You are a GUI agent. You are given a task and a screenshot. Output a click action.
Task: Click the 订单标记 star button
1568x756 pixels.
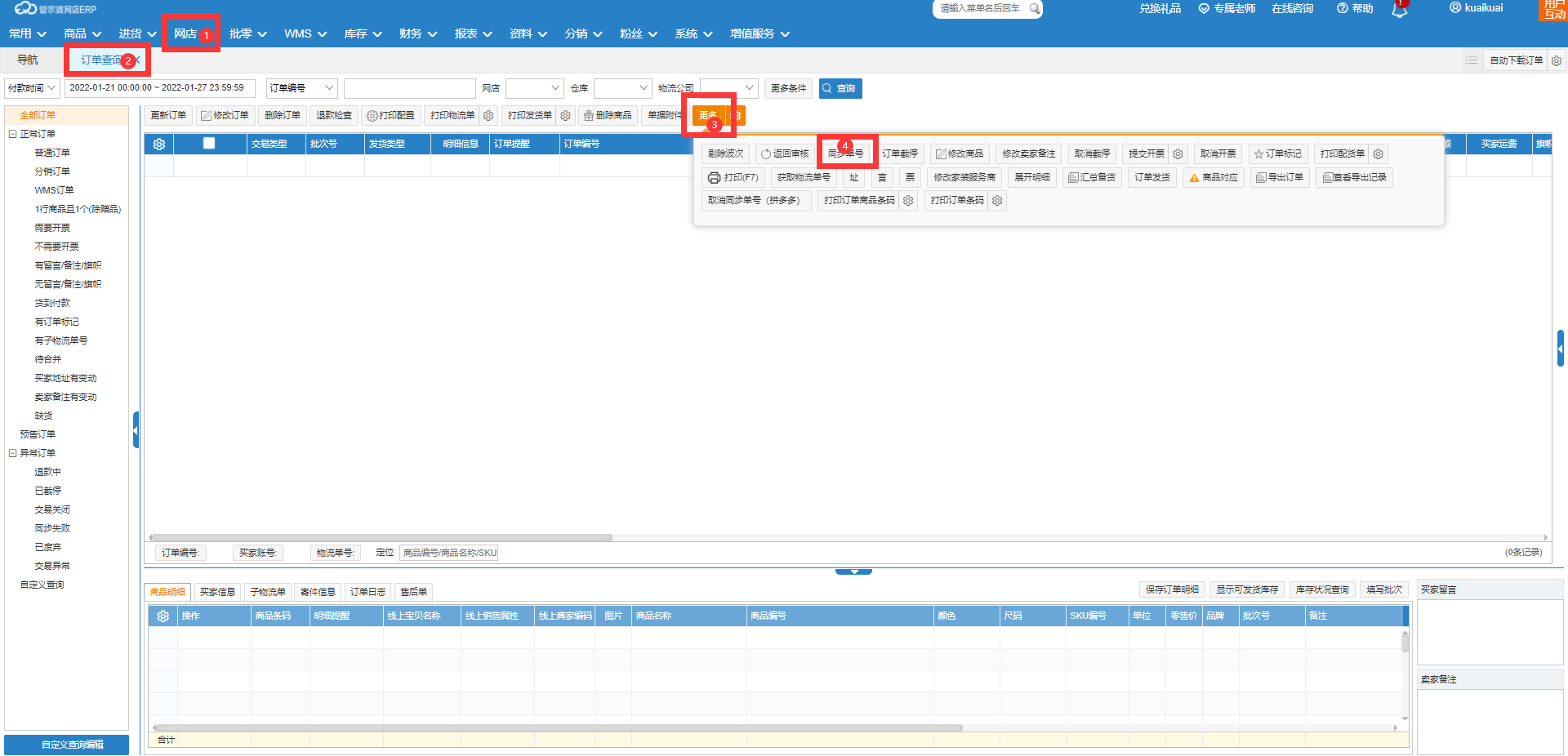tap(1278, 153)
